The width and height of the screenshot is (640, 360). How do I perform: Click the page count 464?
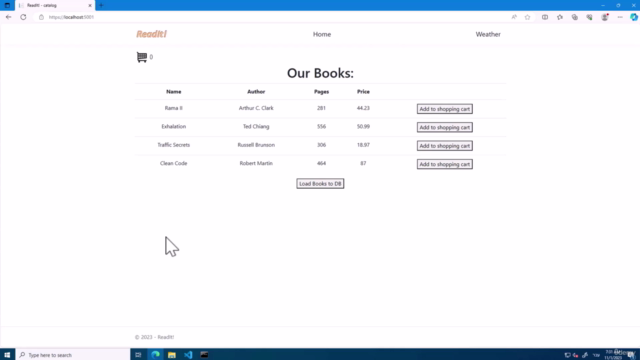(321, 163)
